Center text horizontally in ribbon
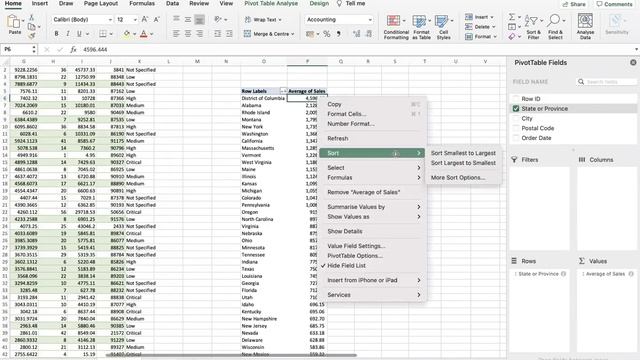The width and height of the screenshot is (640, 360). coord(188,34)
